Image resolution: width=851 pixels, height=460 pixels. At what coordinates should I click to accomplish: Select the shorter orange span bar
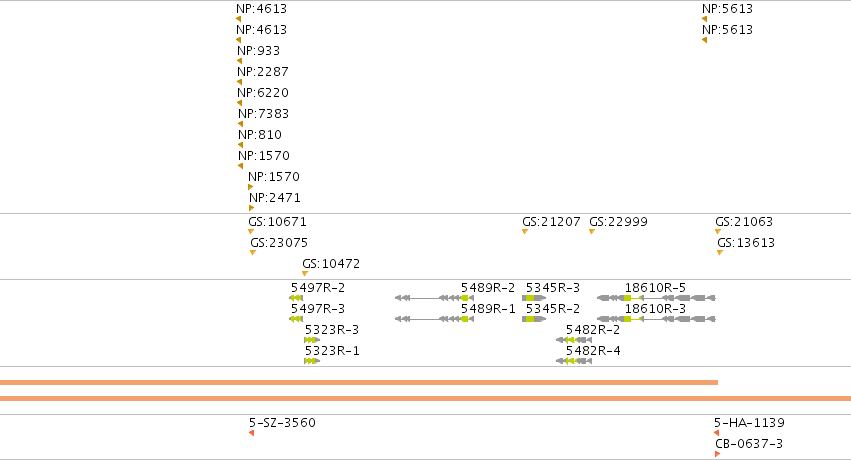coord(359,382)
